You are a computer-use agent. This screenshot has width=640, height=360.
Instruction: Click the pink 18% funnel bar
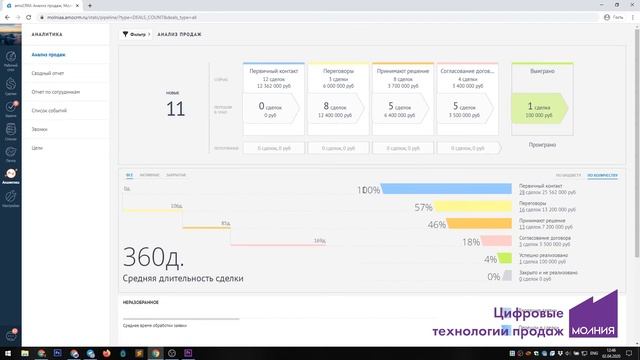pyautogui.click(x=496, y=241)
